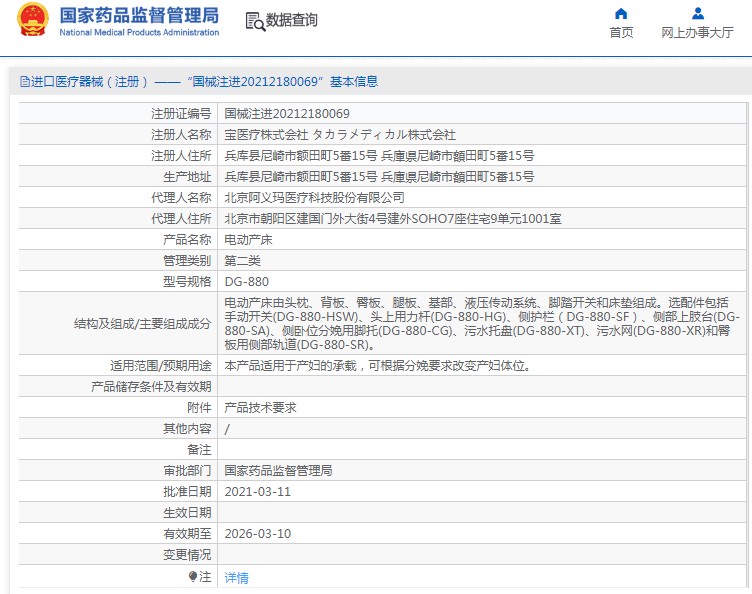The image size is (752, 594).
Task: Click the 代理人名称 label
Action: (x=181, y=198)
